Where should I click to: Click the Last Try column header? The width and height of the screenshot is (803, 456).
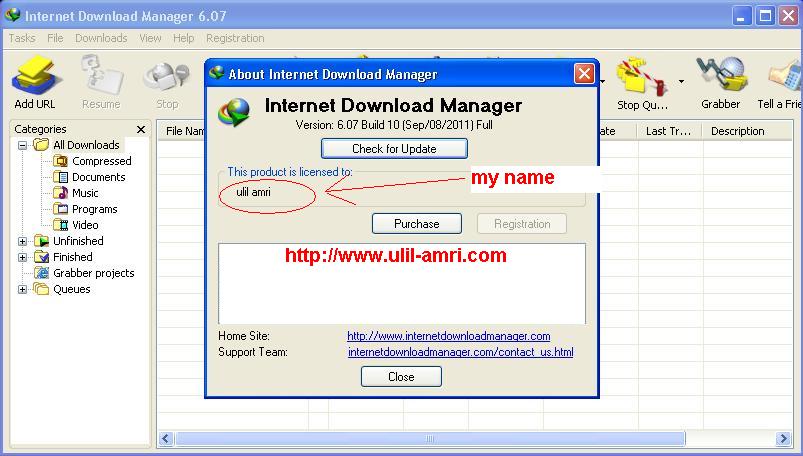(669, 131)
